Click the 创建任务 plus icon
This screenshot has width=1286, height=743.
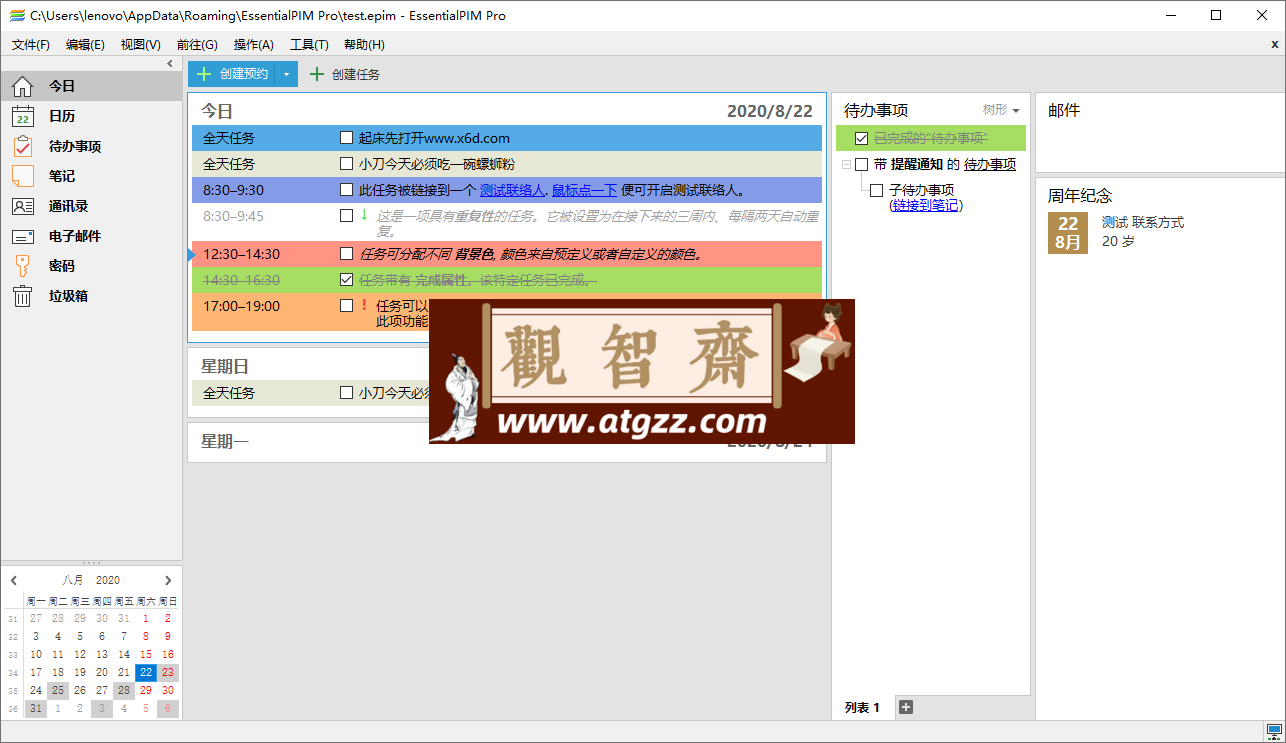tap(317, 74)
